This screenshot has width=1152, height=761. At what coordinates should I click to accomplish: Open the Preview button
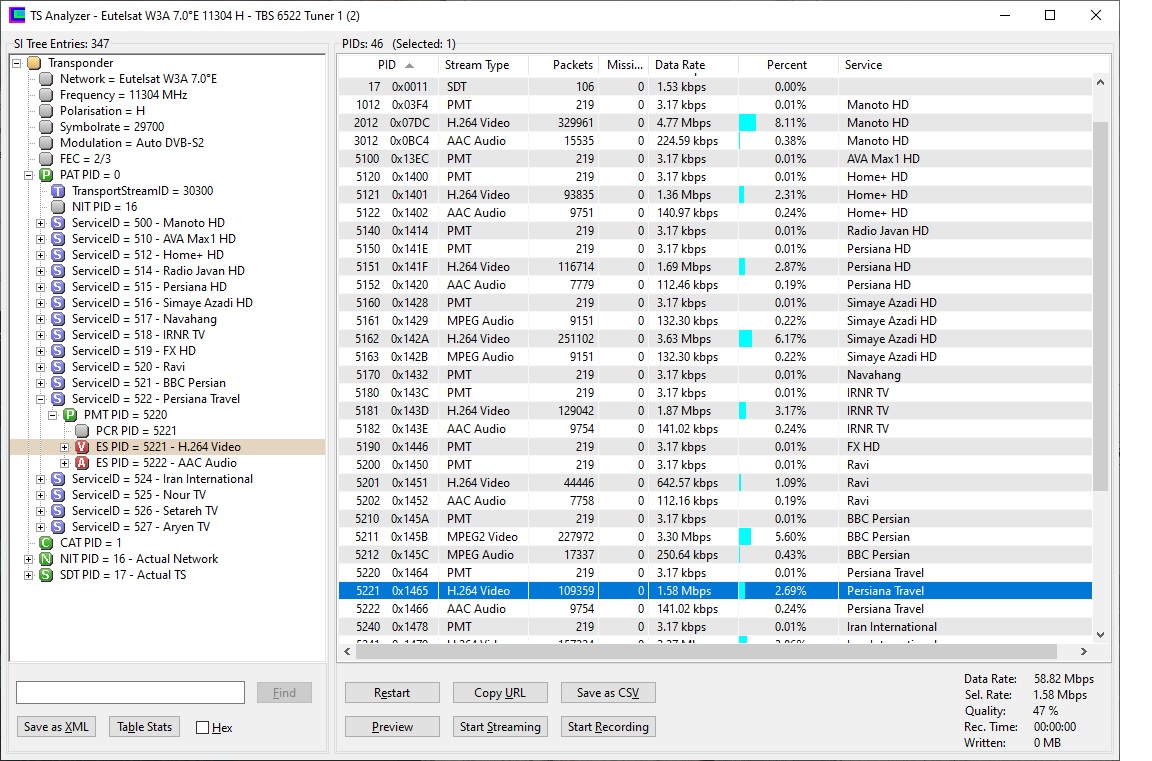point(392,726)
